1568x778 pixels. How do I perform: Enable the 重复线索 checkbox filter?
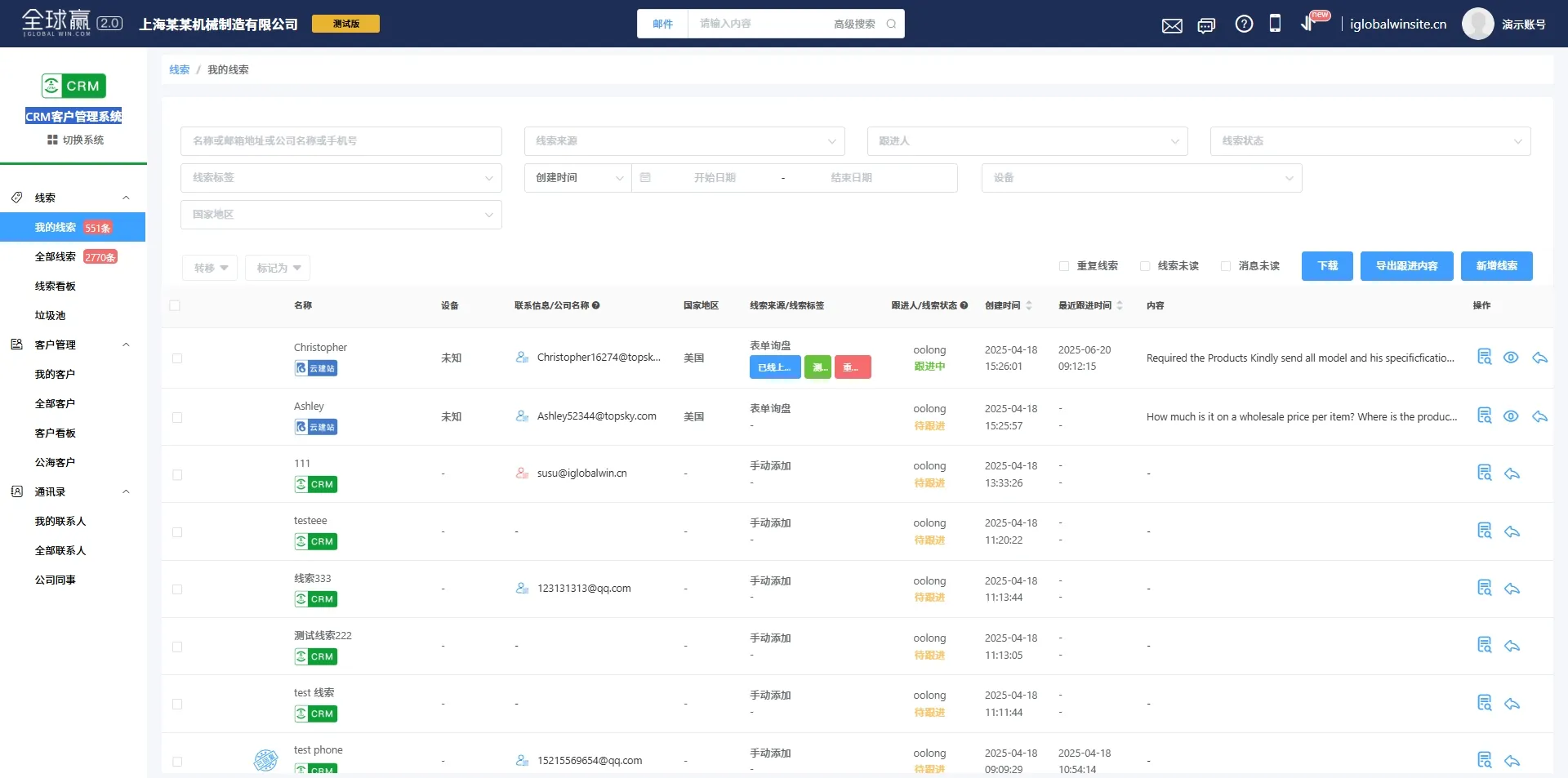1064,266
